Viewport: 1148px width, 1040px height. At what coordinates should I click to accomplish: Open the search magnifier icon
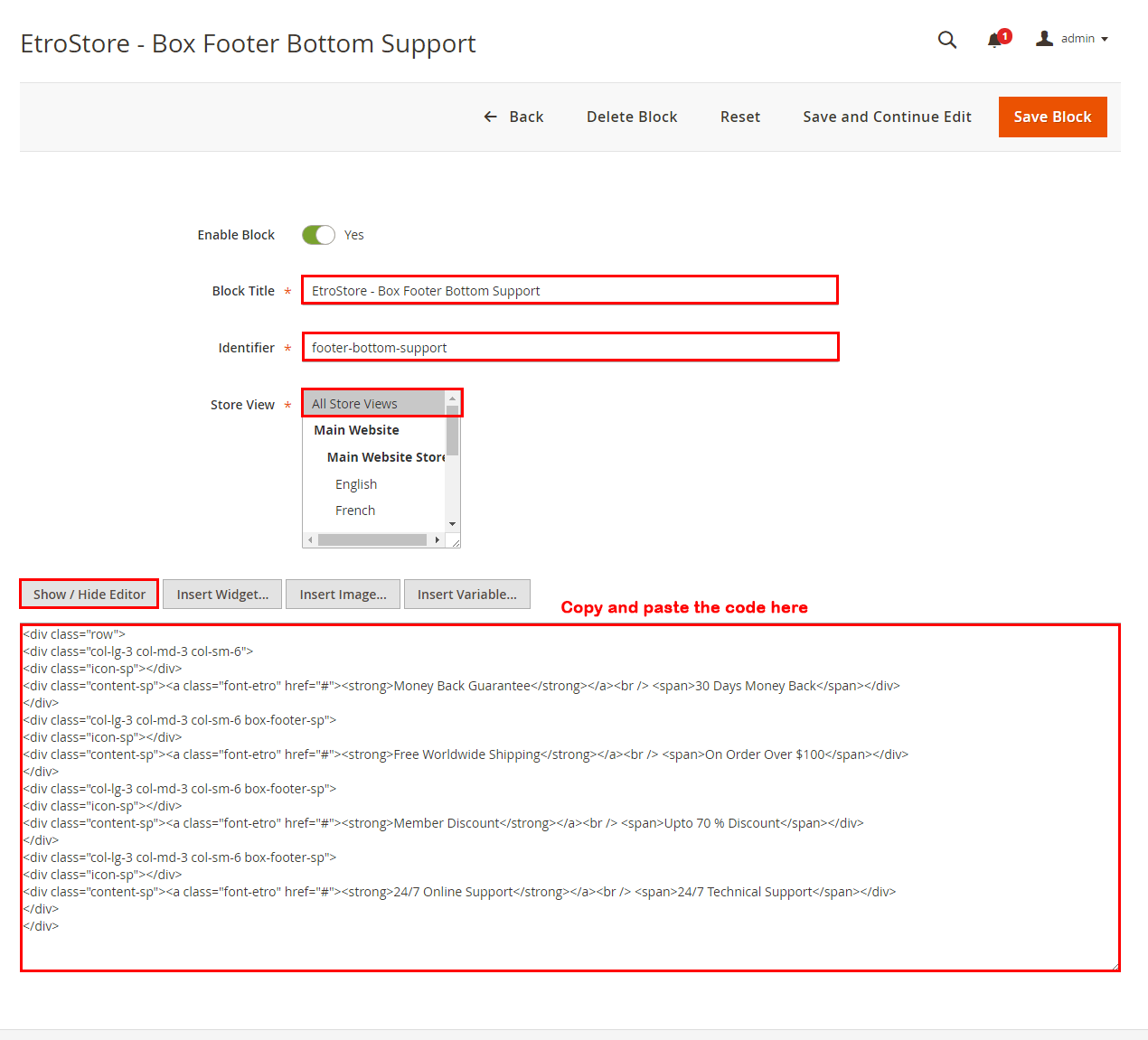click(x=946, y=40)
